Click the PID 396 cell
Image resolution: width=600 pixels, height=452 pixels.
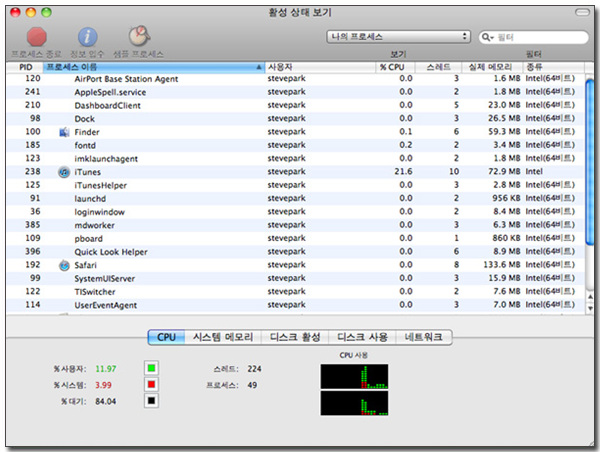tap(33, 251)
